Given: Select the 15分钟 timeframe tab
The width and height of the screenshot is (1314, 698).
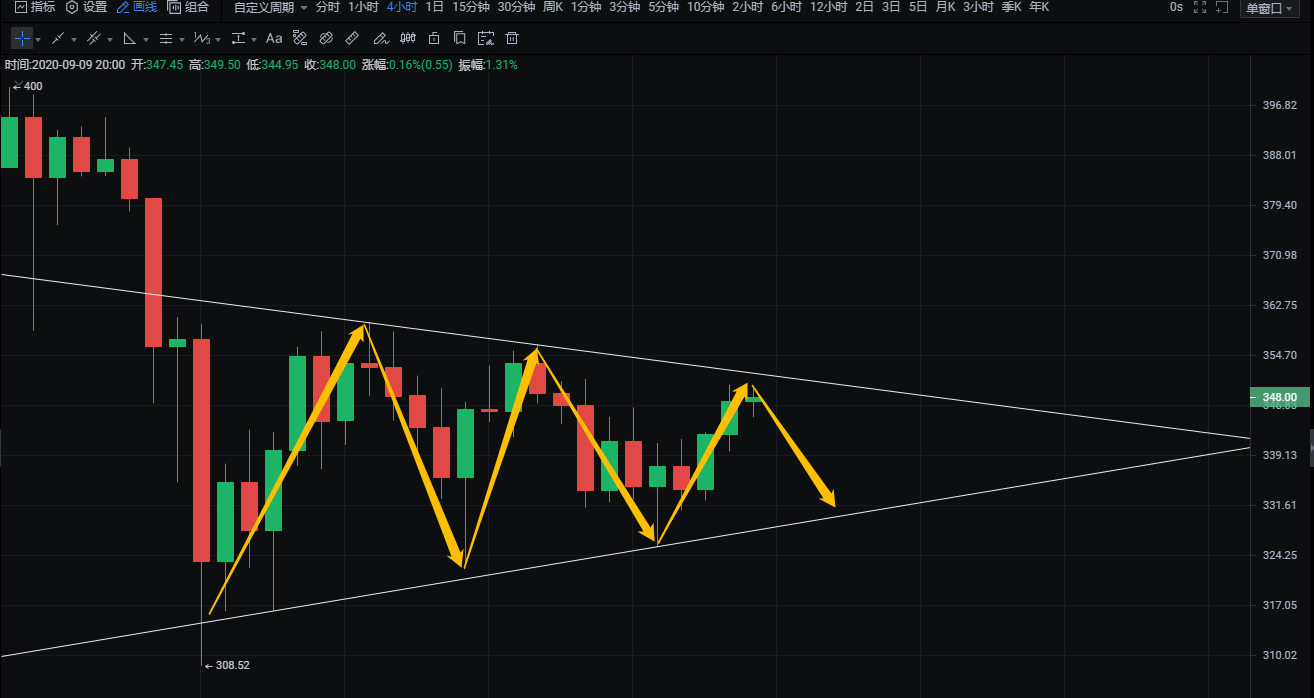Looking at the screenshot, I should pos(470,7).
